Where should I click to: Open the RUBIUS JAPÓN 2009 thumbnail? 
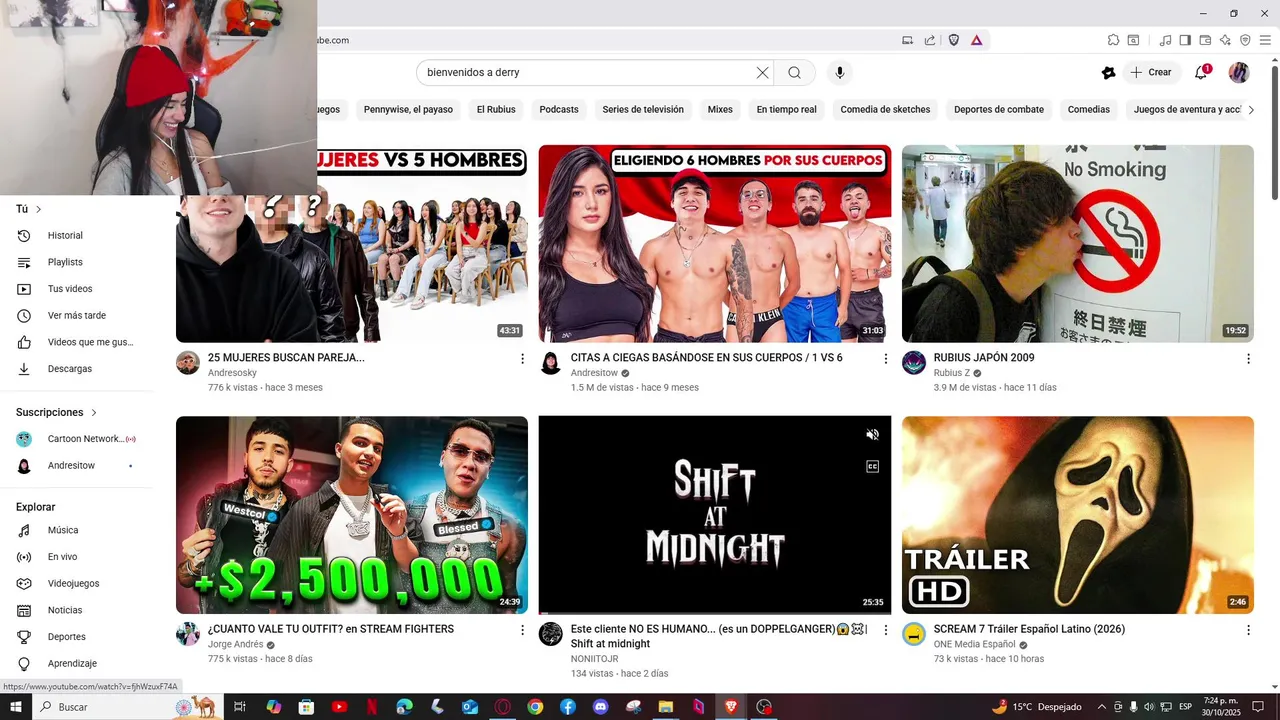tap(1077, 244)
